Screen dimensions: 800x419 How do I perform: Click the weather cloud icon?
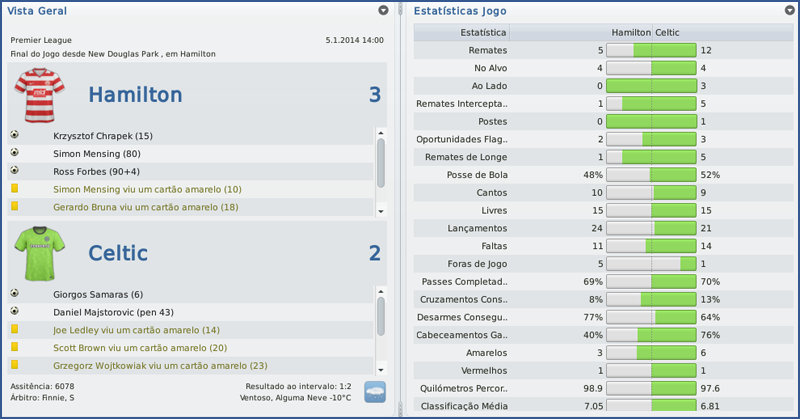(376, 391)
